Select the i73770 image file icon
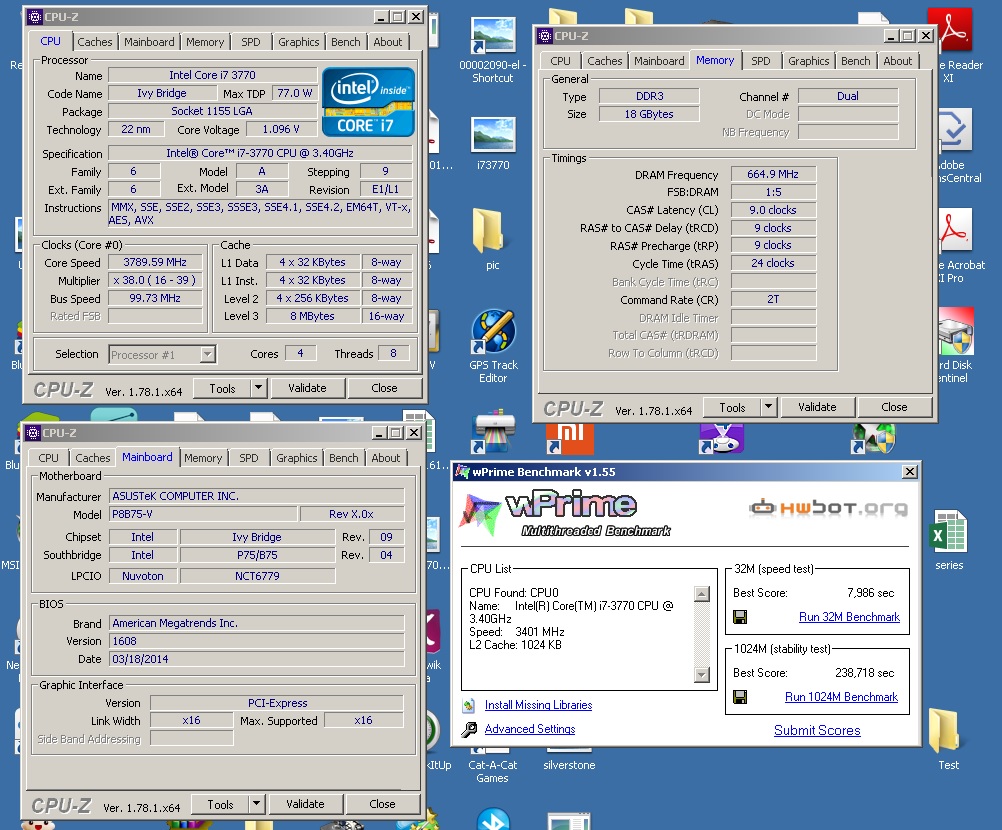Screen dimensions: 1002x830 coord(493,136)
